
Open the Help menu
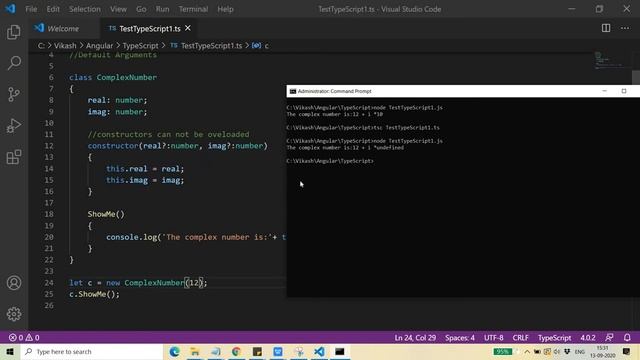[225, 9]
